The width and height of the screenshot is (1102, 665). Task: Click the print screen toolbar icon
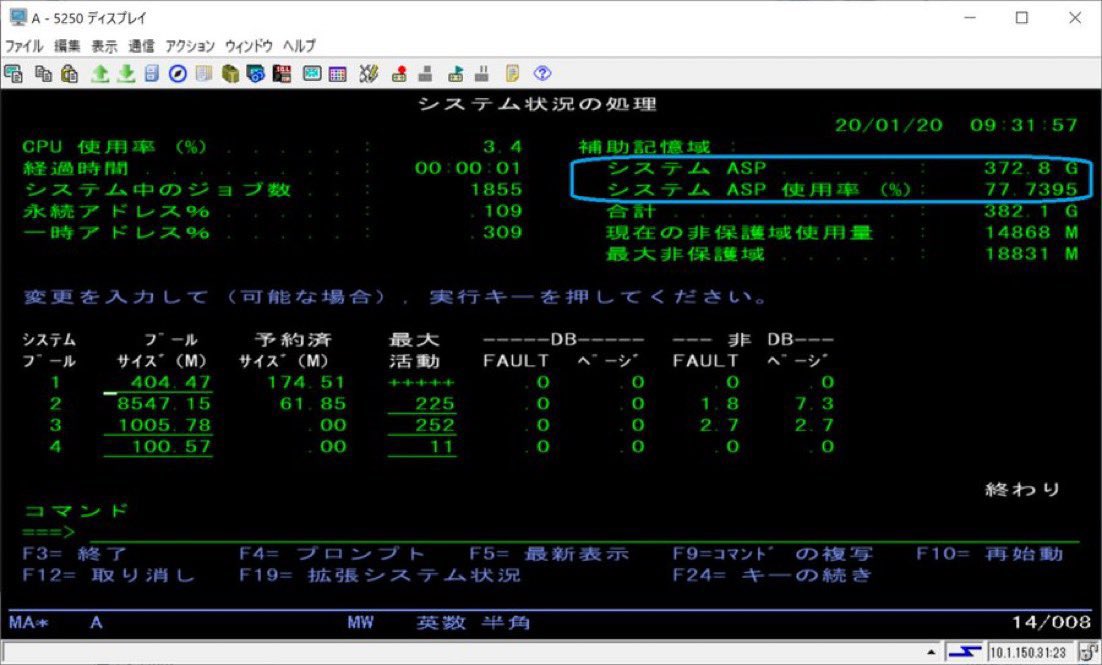point(13,73)
